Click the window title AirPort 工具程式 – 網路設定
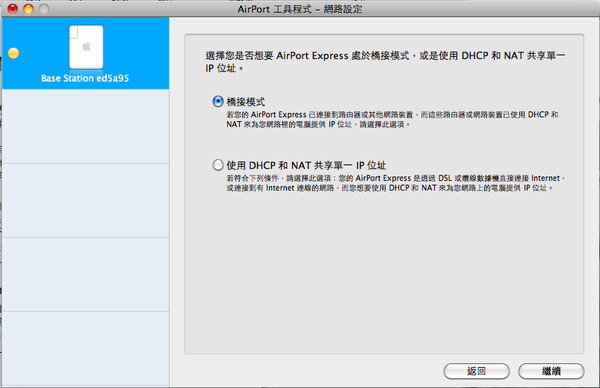 (x=300, y=9)
